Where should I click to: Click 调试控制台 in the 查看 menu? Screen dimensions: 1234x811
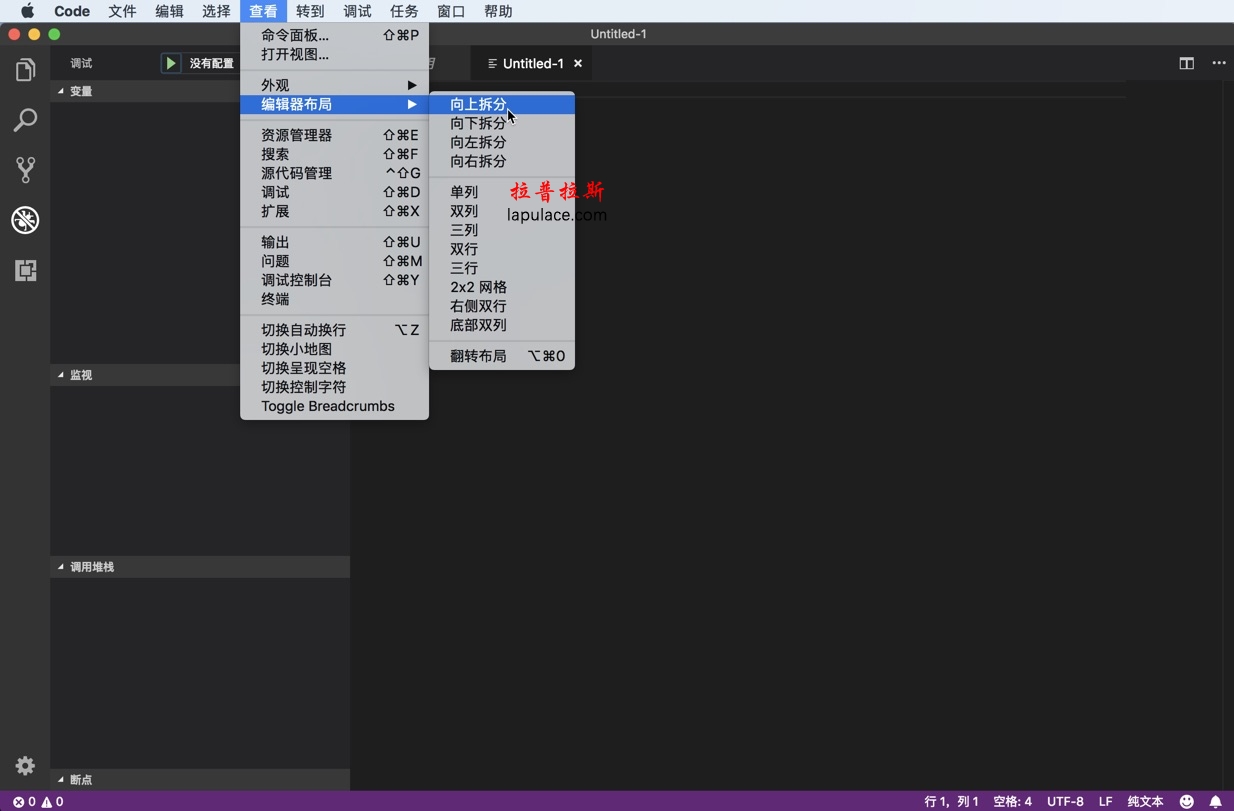pos(334,280)
